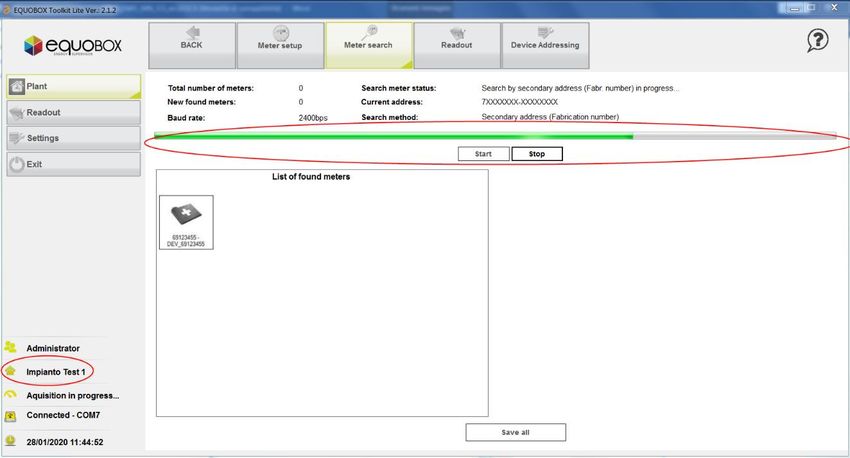Image resolution: width=850 pixels, height=458 pixels.
Task: Select found meter 69123455 thumbnail
Action: (186, 222)
